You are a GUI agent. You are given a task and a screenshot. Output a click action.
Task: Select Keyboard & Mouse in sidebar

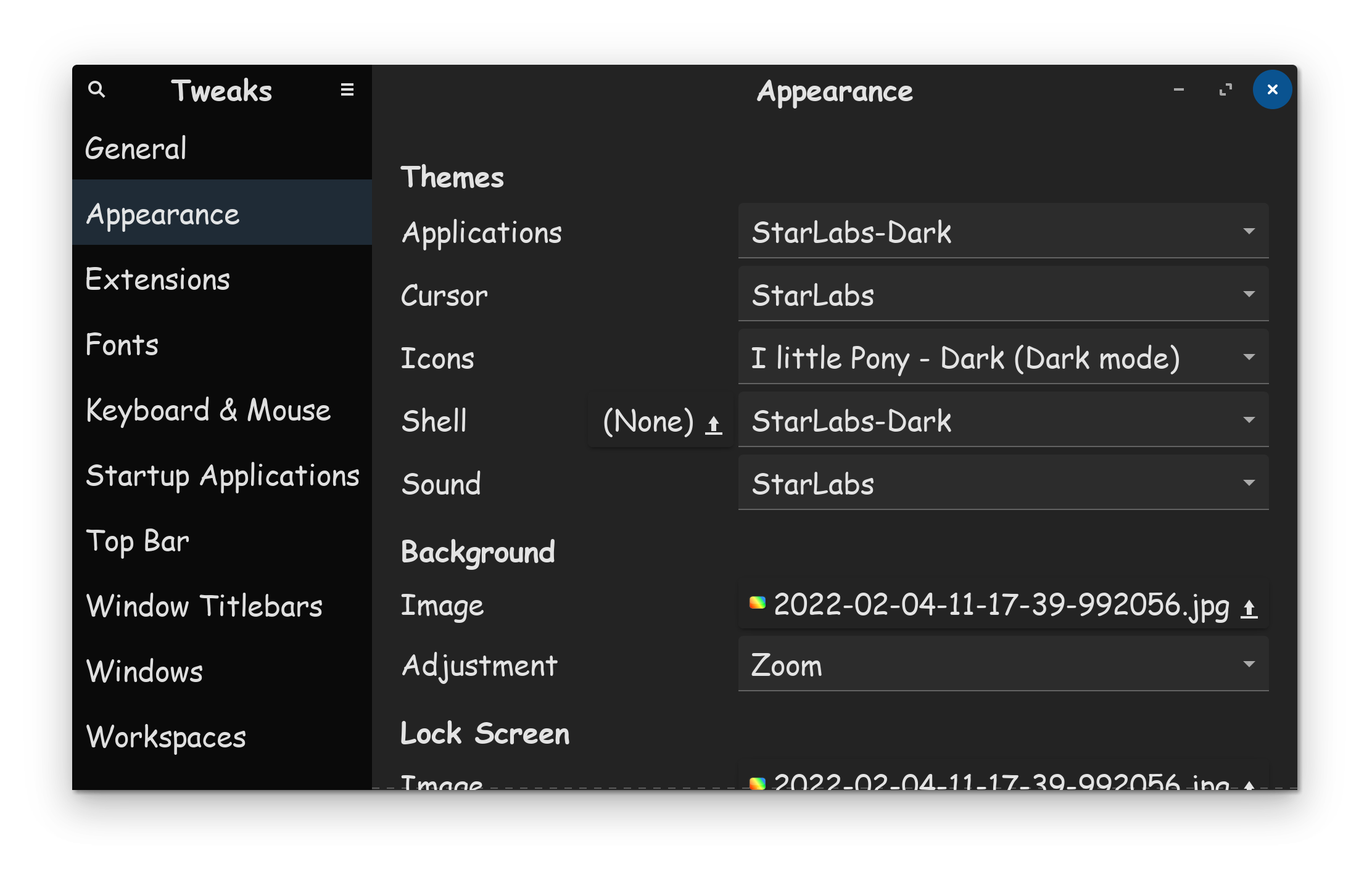(209, 410)
